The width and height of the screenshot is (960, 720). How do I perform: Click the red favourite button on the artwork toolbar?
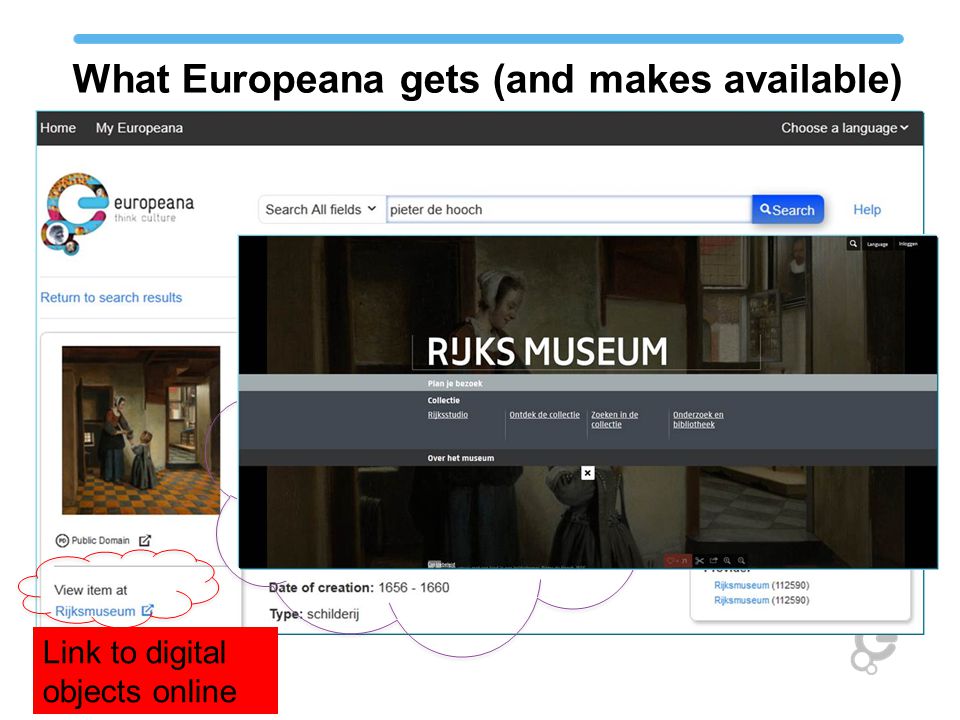[678, 561]
